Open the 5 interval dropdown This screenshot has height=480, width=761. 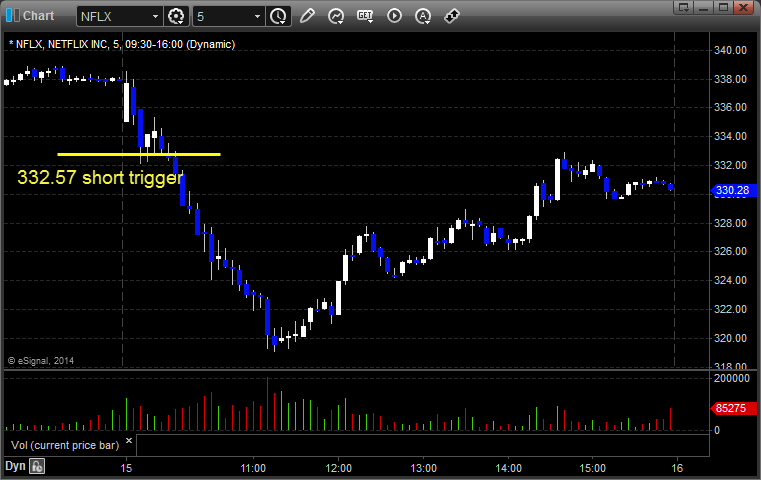point(257,17)
